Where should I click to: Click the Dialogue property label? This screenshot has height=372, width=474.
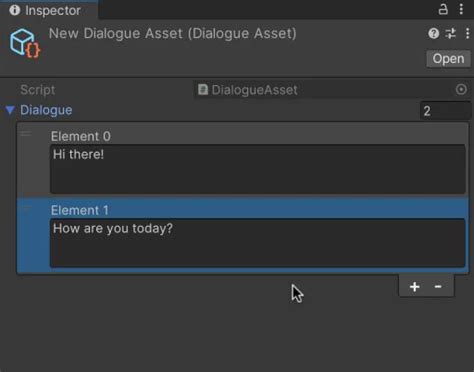pyautogui.click(x=46, y=110)
